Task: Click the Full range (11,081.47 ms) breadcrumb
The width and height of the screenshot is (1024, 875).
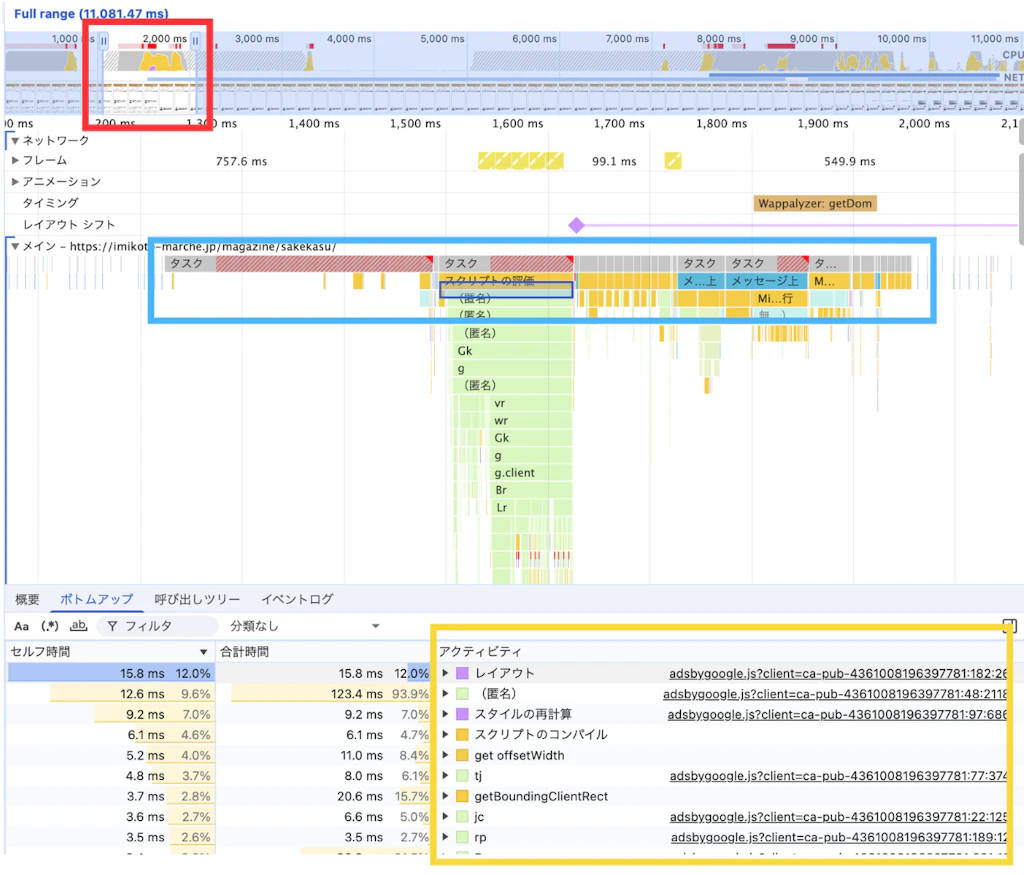Action: click(91, 13)
